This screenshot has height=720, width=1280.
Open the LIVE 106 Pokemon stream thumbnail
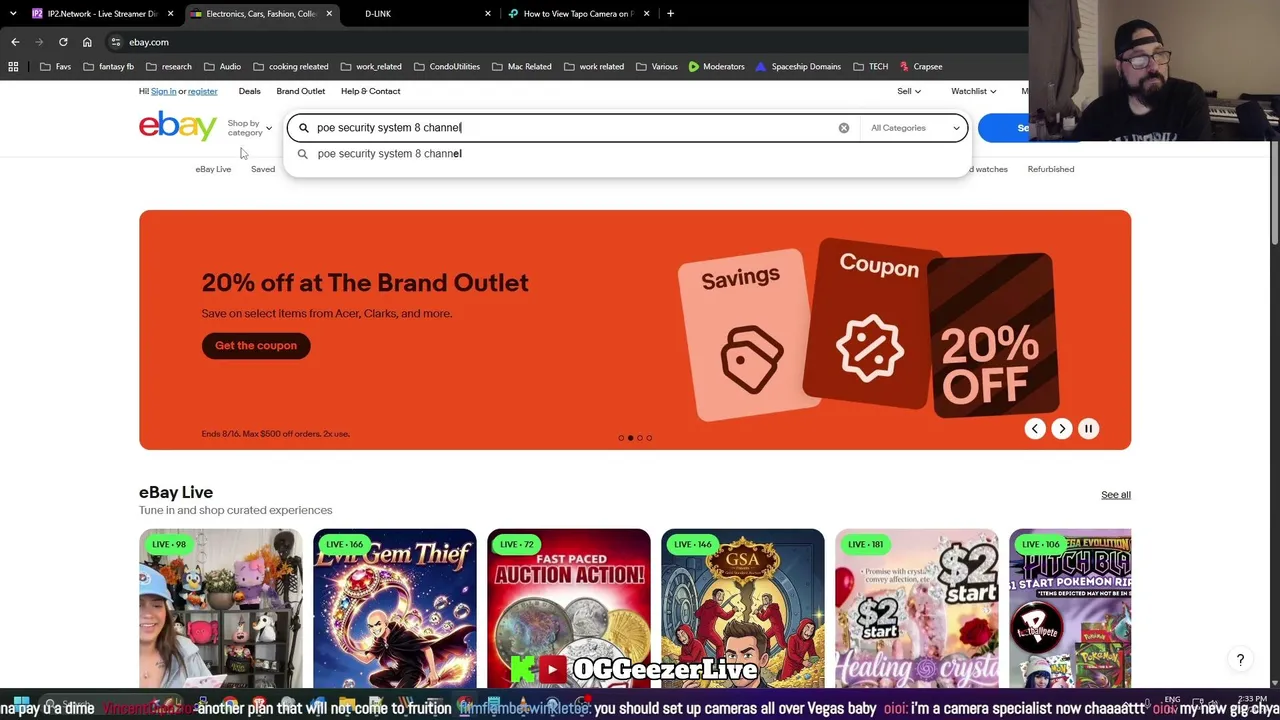(x=1070, y=608)
